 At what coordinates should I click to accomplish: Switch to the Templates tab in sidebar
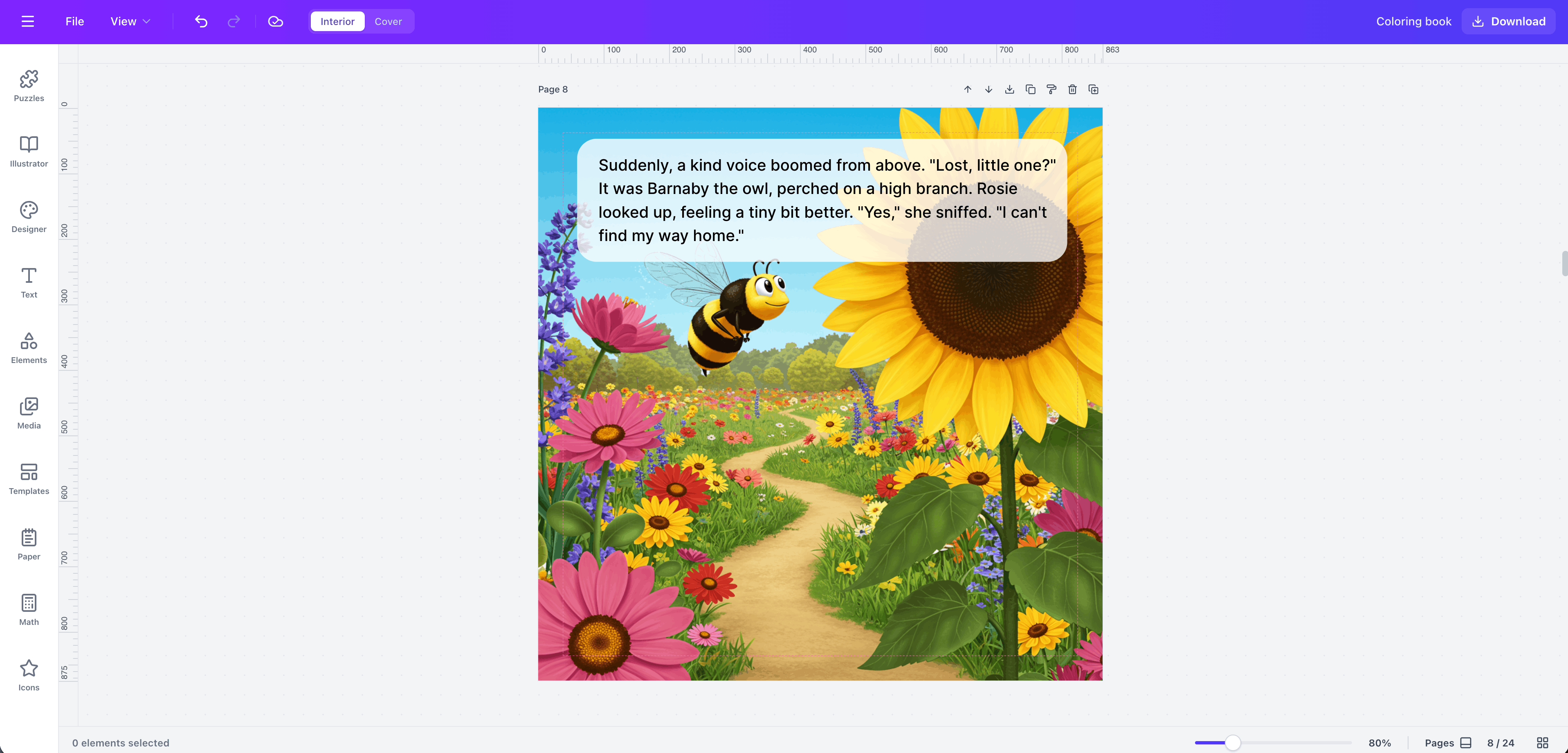point(29,479)
